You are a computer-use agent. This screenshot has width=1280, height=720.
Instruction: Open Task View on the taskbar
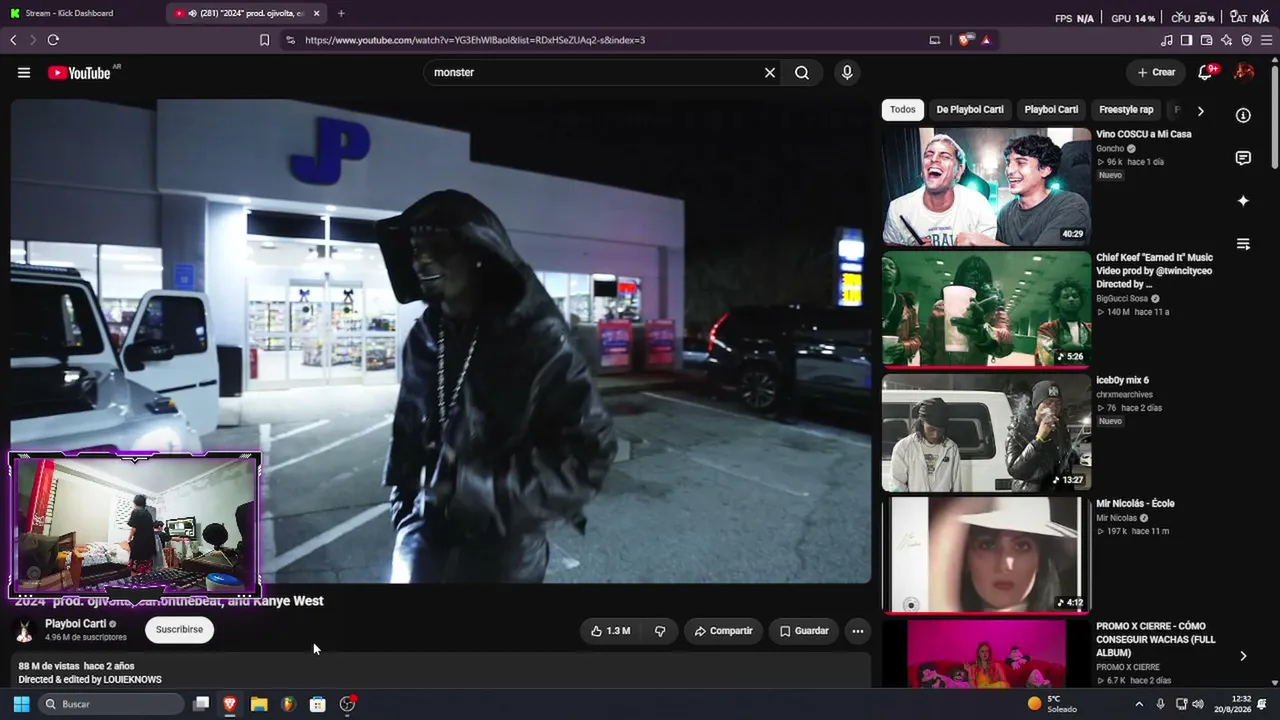point(201,704)
